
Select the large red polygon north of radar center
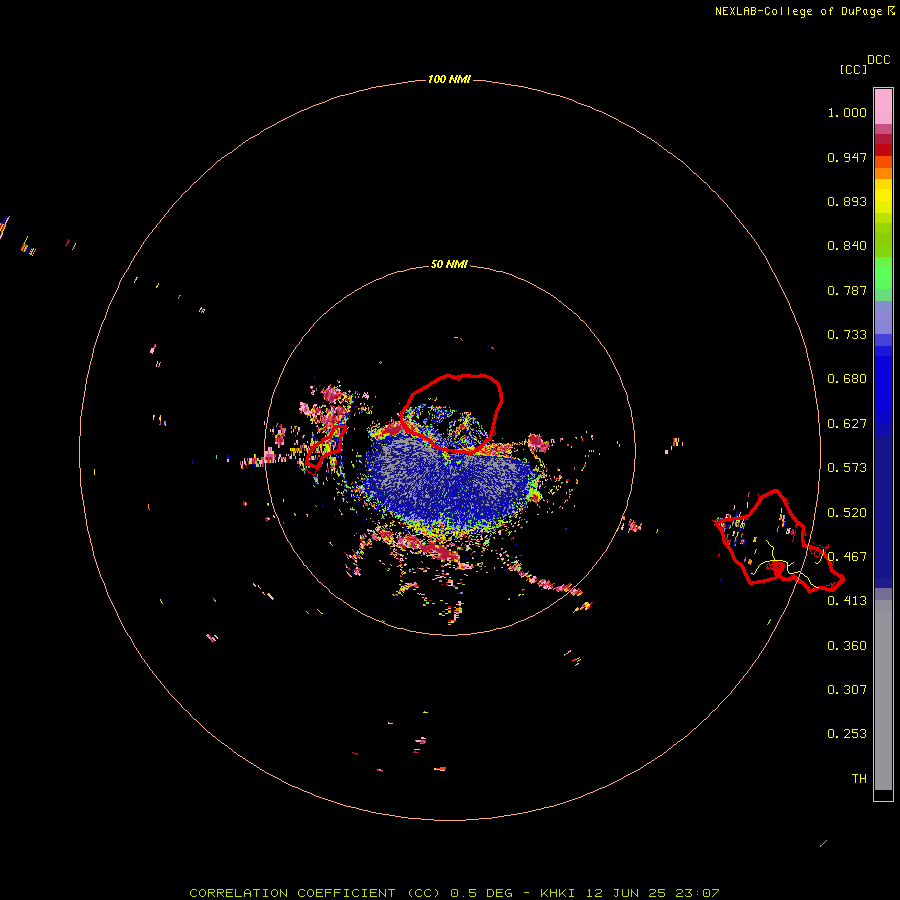pos(452,414)
